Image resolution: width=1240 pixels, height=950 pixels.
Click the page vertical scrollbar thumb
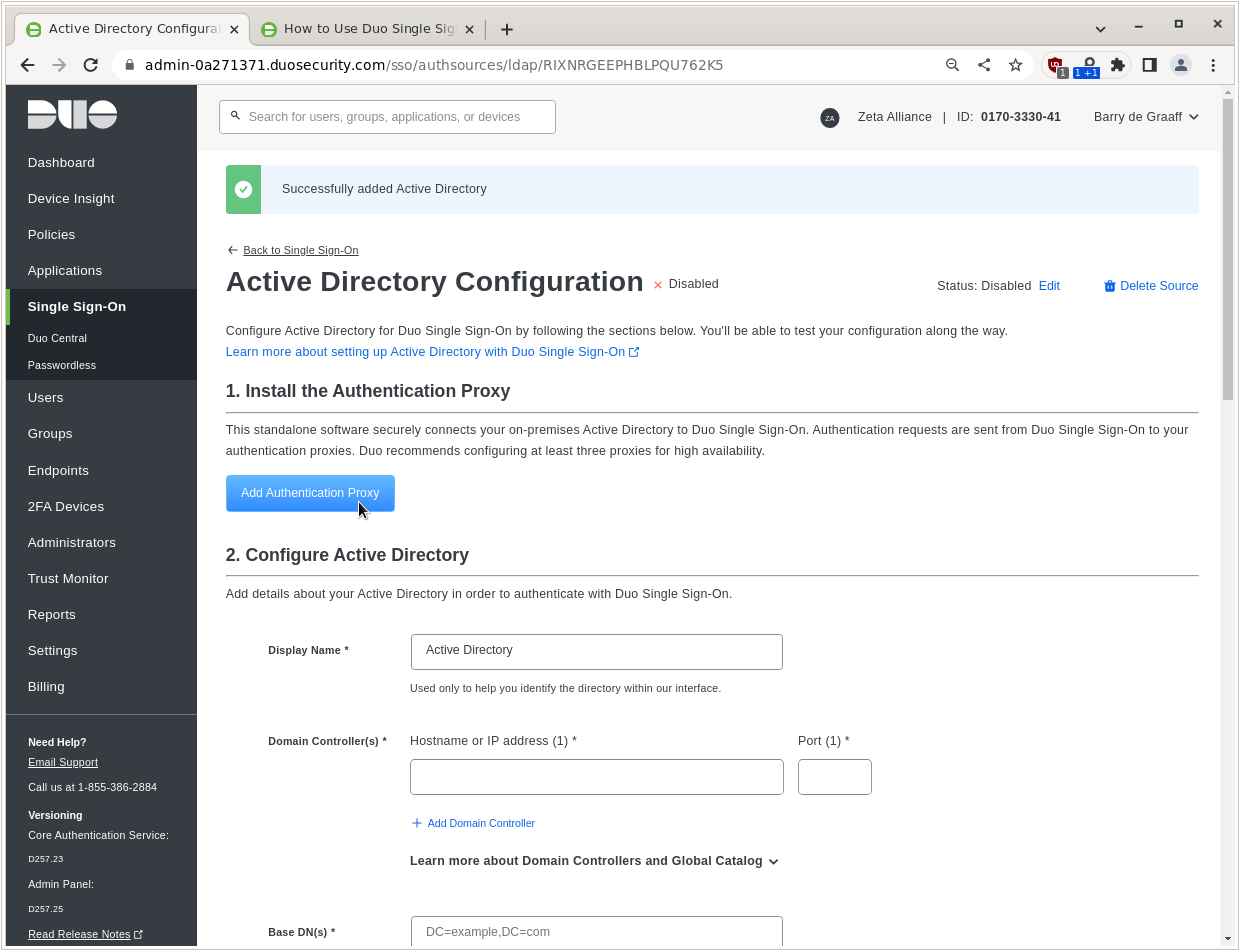[x=1228, y=251]
